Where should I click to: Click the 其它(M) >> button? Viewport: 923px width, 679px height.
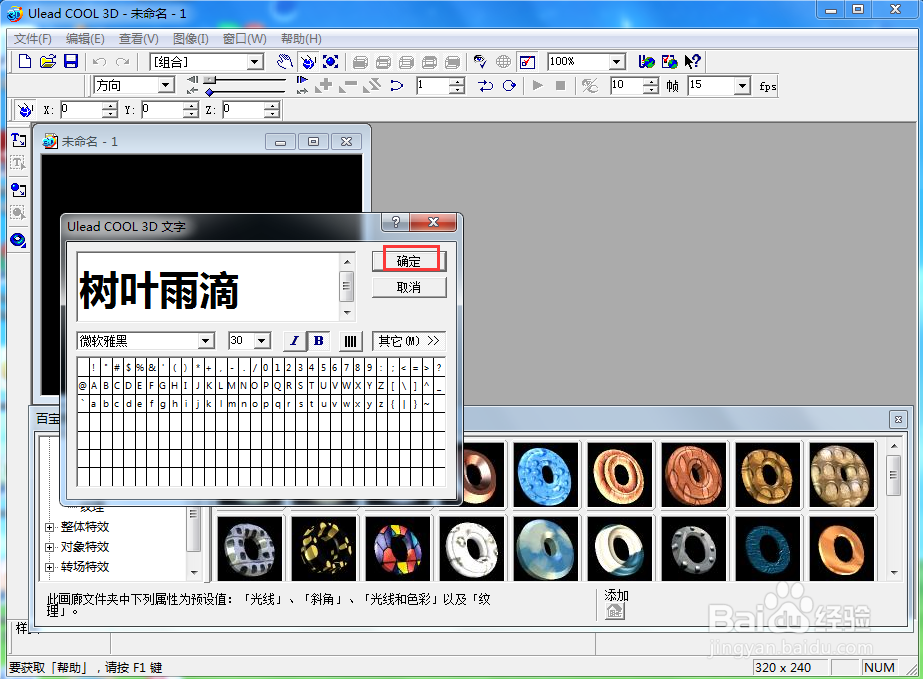coord(409,341)
